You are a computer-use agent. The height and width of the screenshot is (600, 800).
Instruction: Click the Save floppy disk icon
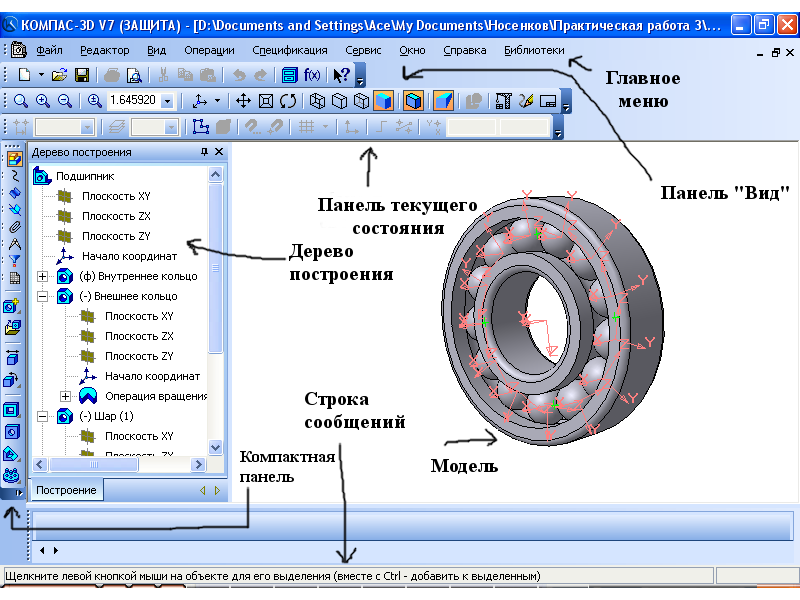click(x=82, y=75)
